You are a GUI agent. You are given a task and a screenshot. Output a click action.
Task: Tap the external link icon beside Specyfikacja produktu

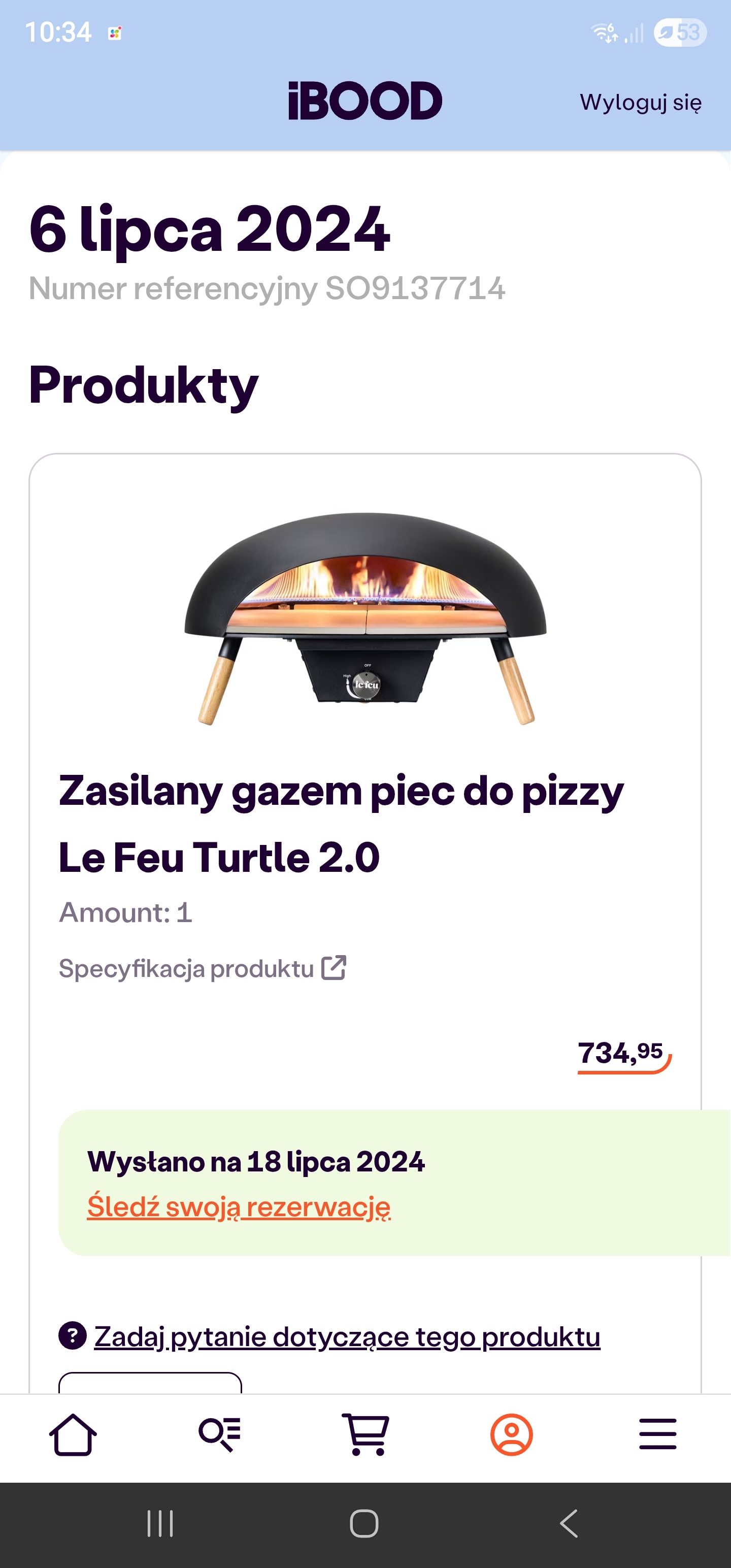point(334,968)
